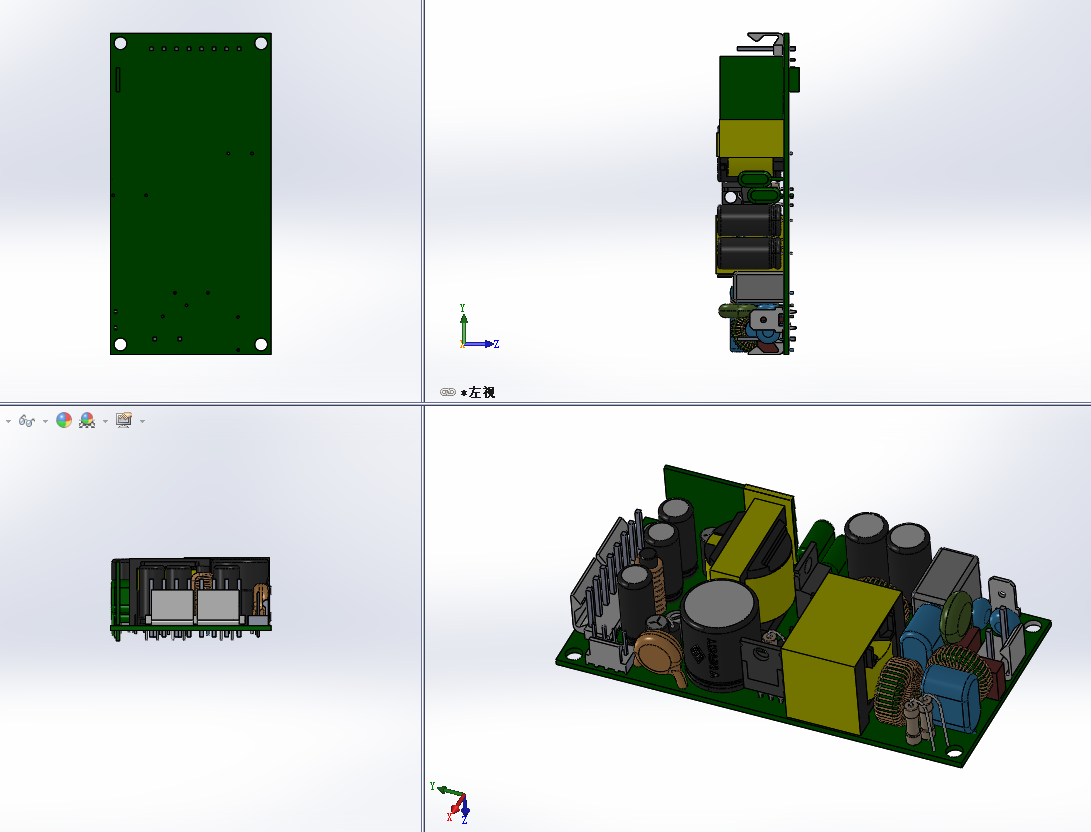Click the Edit Appearance color ball icon
The height and width of the screenshot is (832, 1091).
coord(64,420)
